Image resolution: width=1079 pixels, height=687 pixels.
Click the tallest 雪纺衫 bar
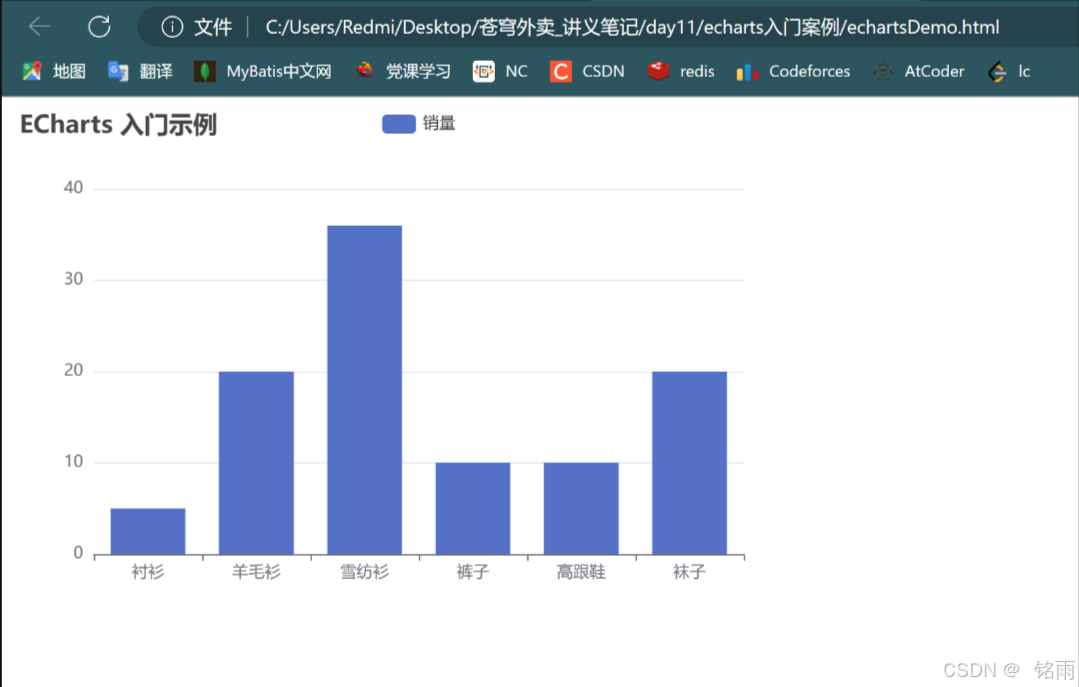pyautogui.click(x=364, y=388)
